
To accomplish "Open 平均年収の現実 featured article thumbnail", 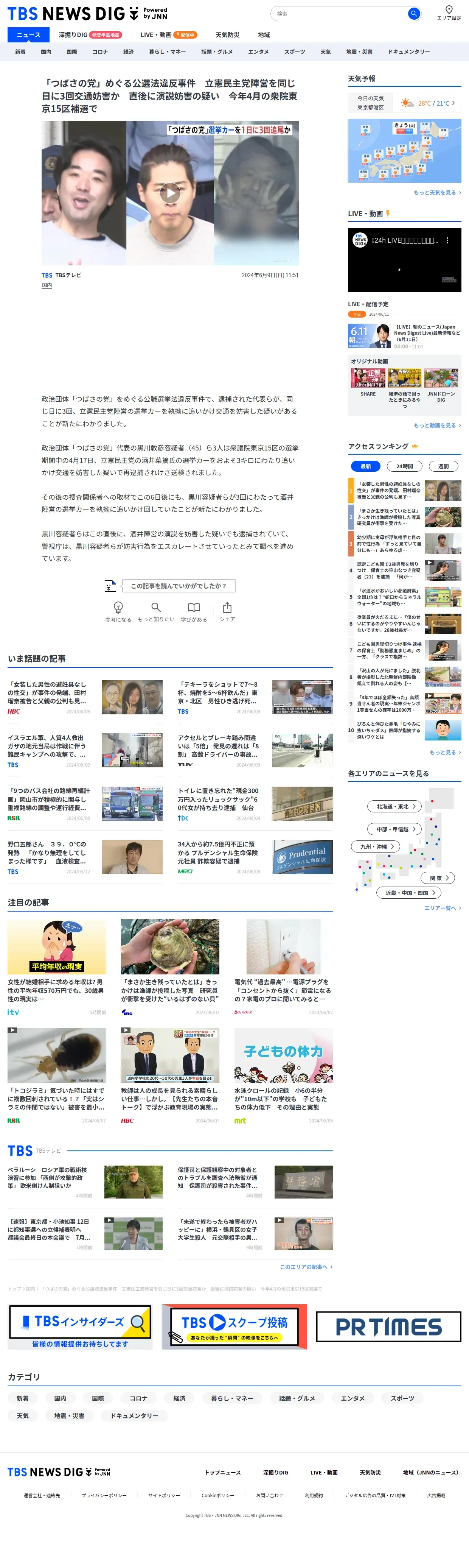I will pyautogui.click(x=57, y=946).
